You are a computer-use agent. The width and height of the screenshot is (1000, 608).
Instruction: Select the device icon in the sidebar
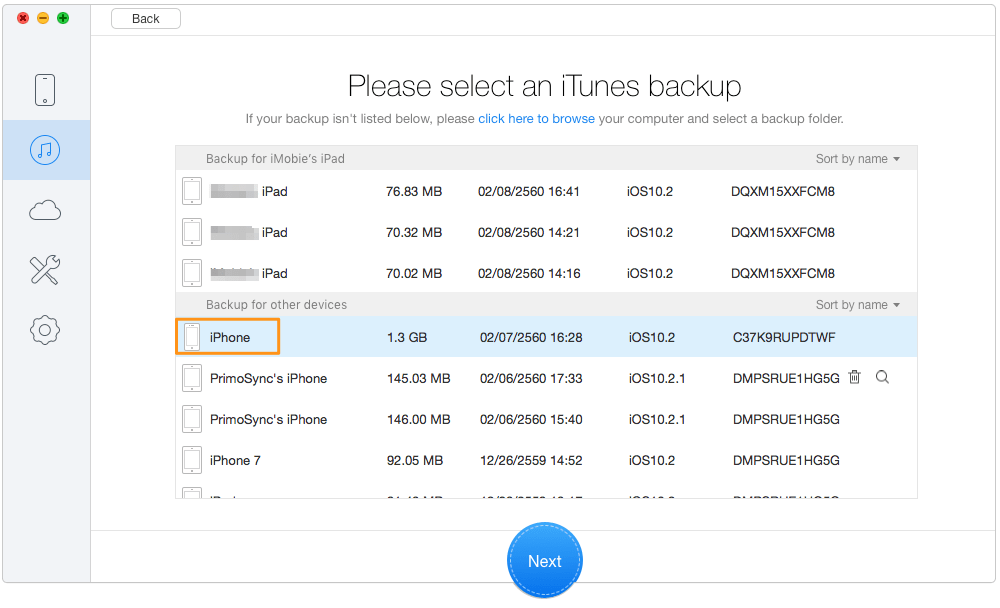45,89
